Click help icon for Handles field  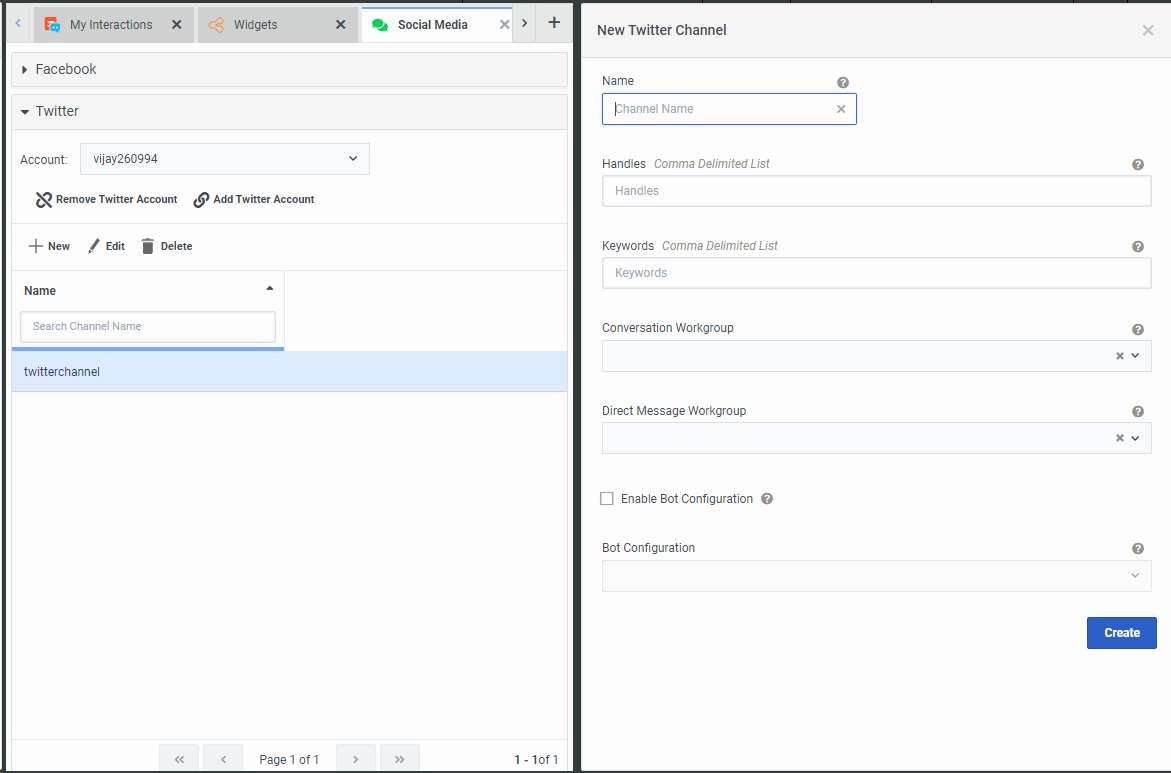[1137, 165]
